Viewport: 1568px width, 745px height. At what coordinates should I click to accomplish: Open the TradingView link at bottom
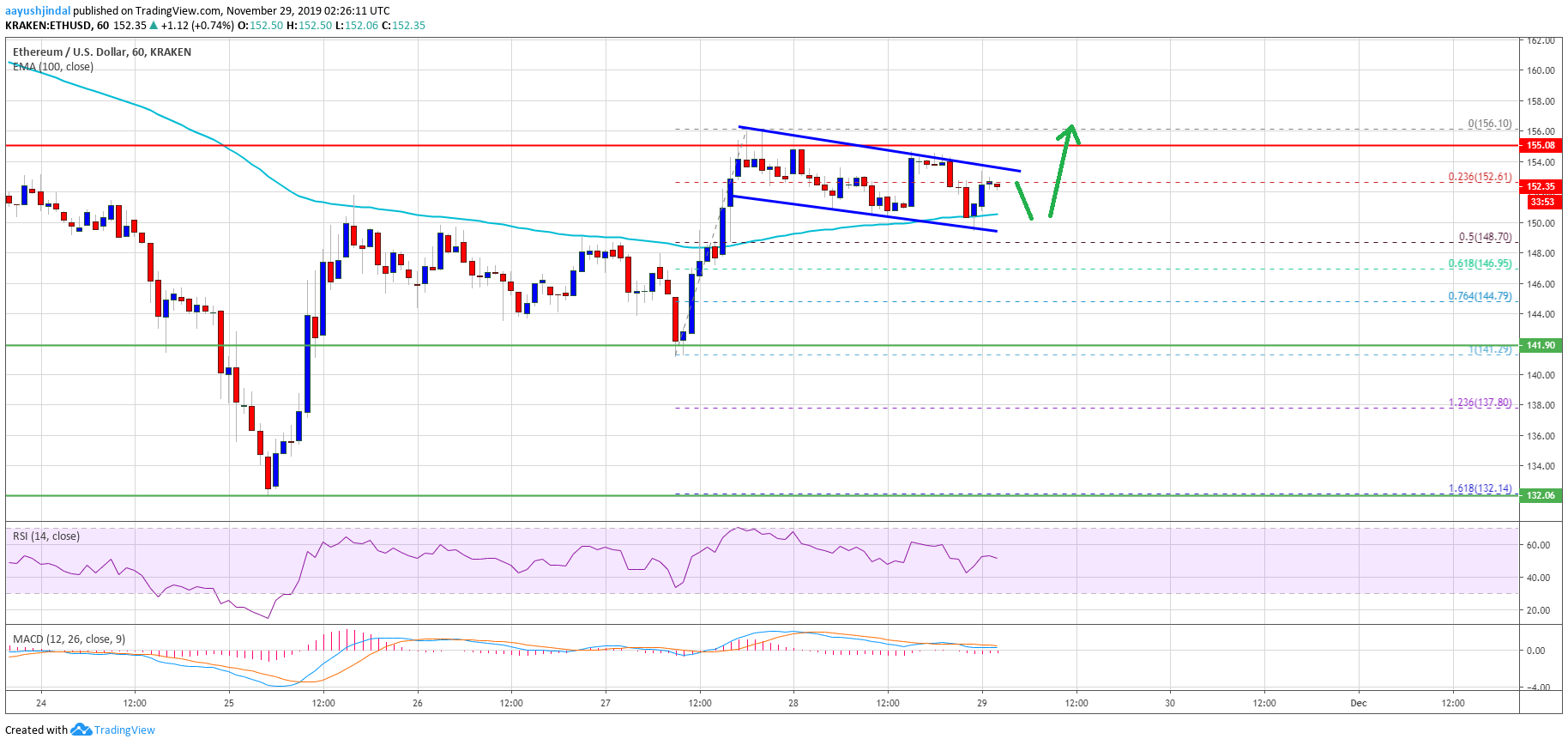pos(124,730)
